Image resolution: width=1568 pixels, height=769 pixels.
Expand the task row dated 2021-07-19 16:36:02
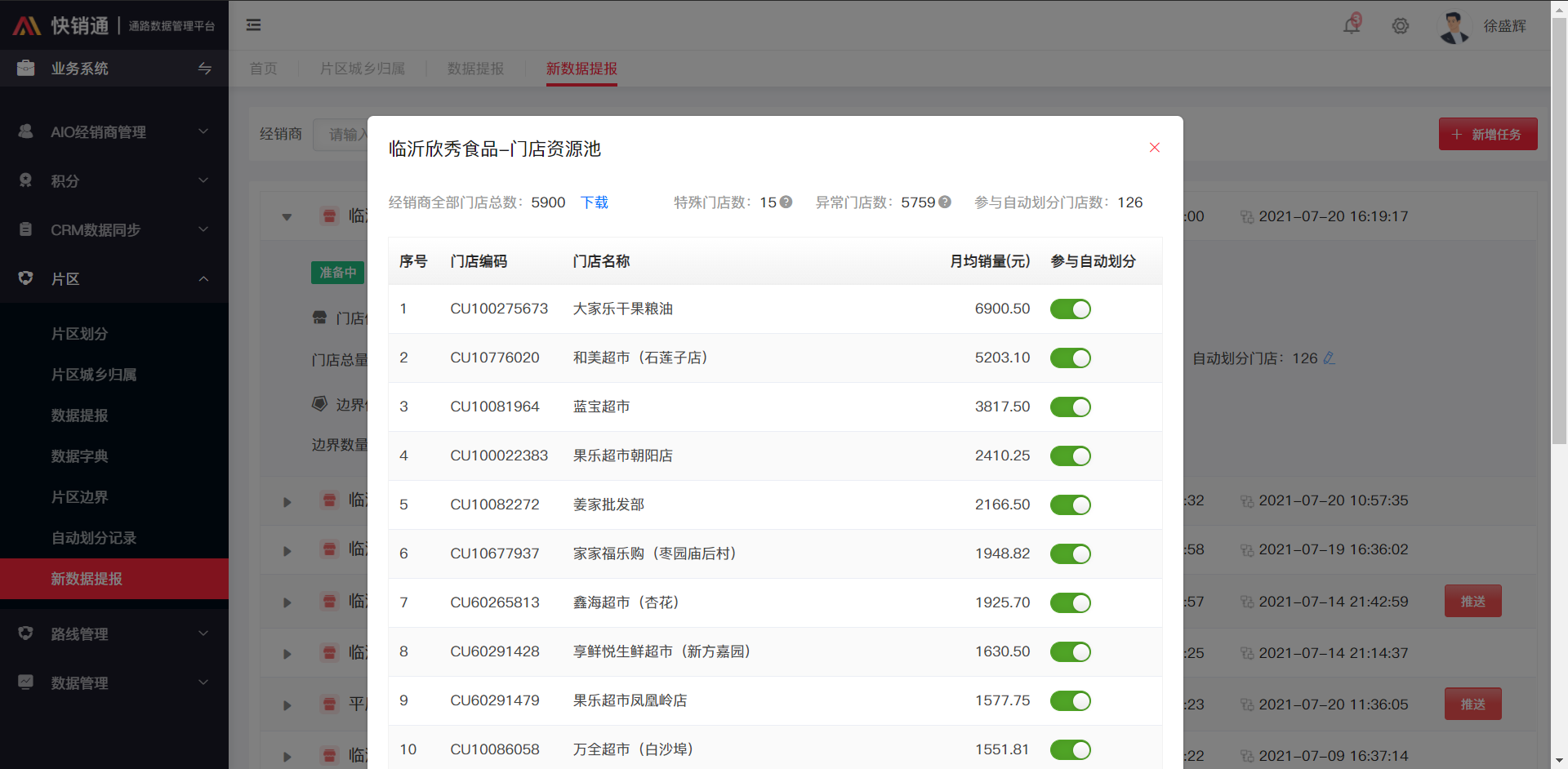[x=287, y=551]
